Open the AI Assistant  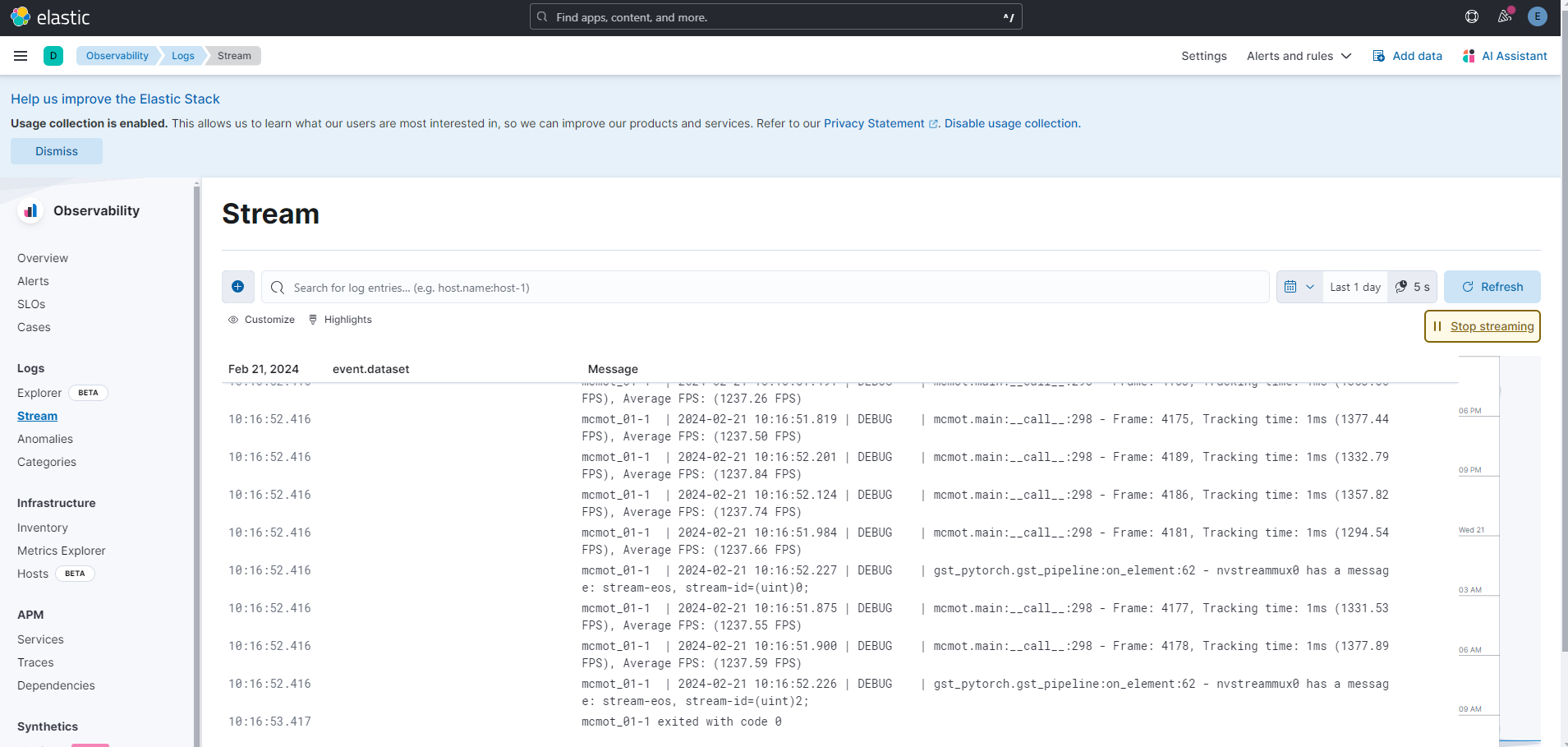(x=1505, y=56)
